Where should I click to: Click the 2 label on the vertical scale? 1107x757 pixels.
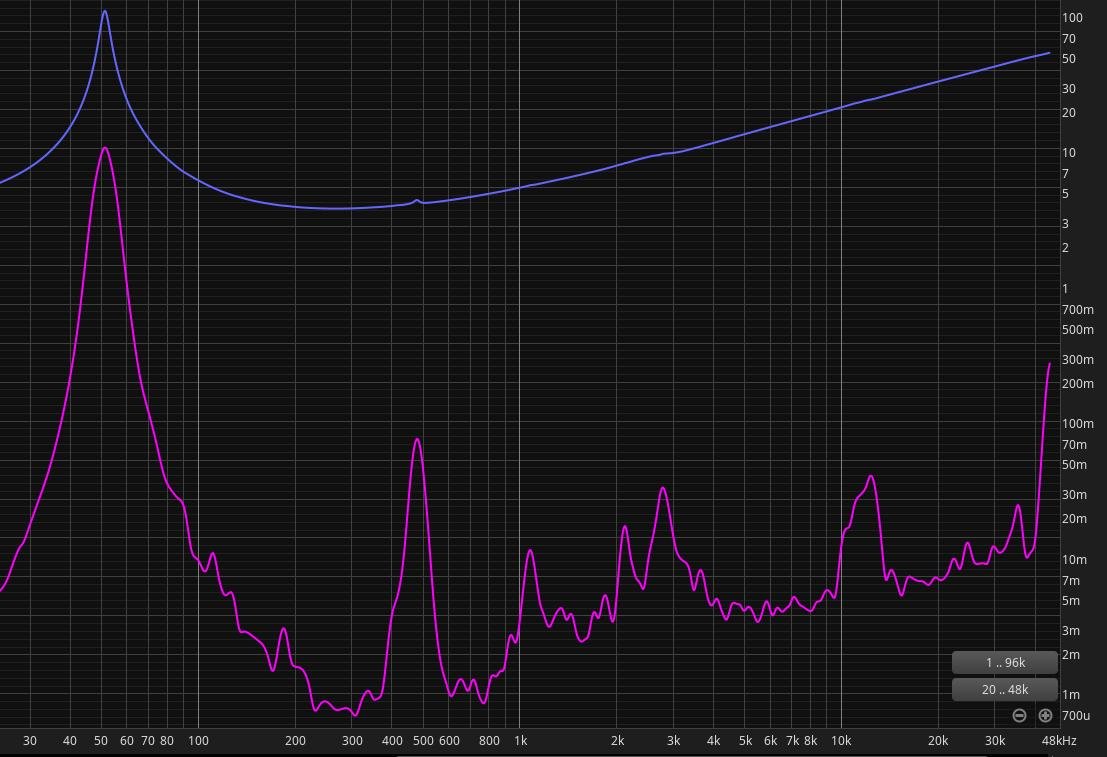[x=1065, y=248]
